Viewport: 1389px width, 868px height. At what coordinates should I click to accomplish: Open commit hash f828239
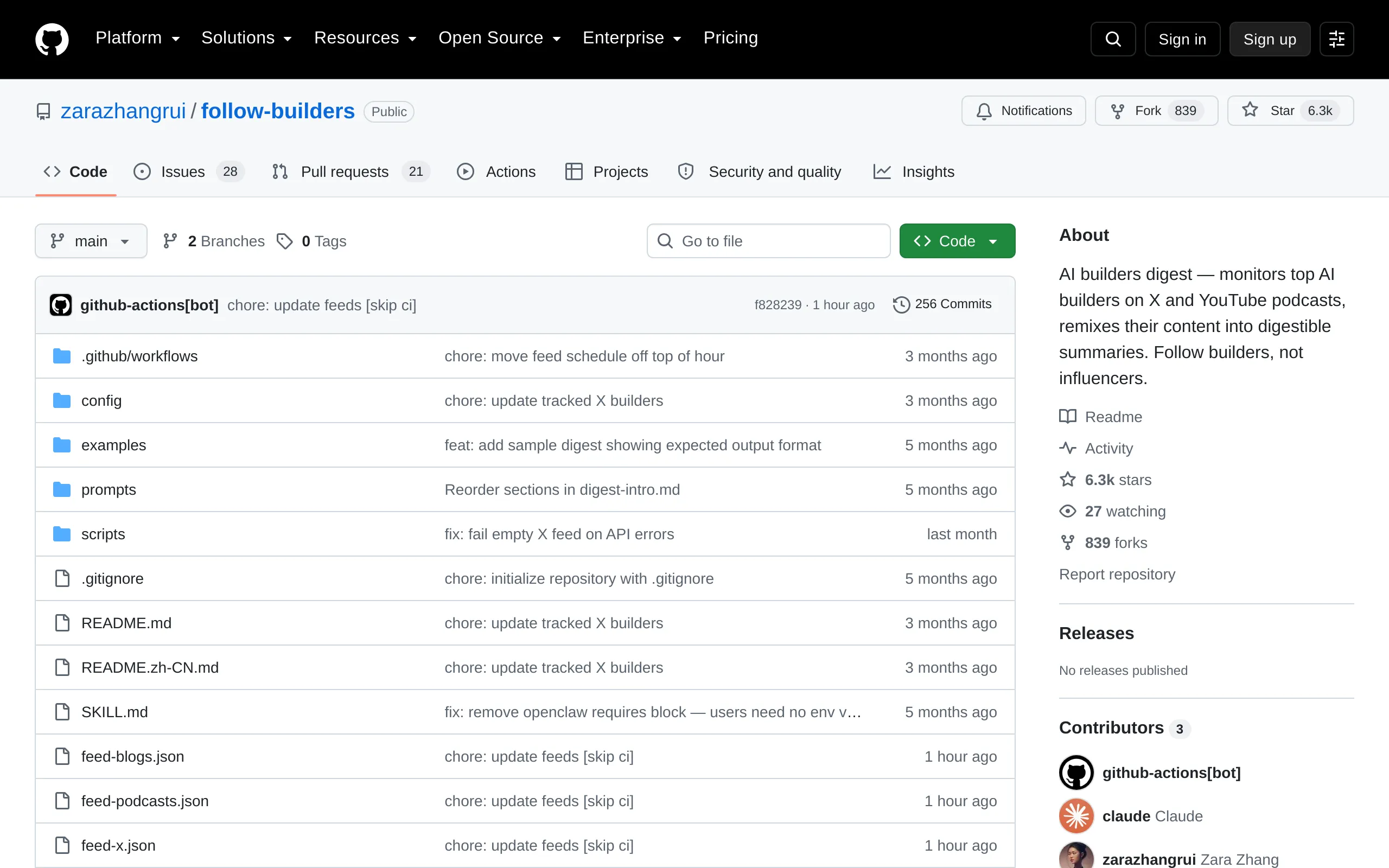coord(777,305)
